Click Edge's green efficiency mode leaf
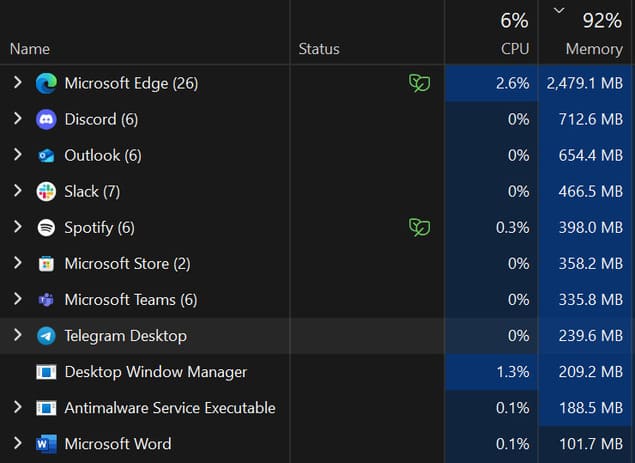The width and height of the screenshot is (635, 463). pyautogui.click(x=420, y=83)
